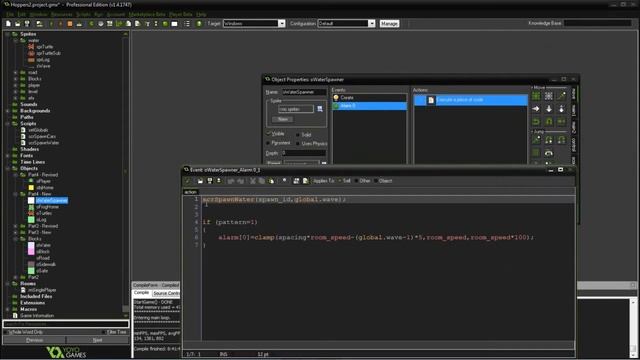The image size is (640, 360).
Task: Expand the Backgrounds folder
Action: [x=7, y=111]
